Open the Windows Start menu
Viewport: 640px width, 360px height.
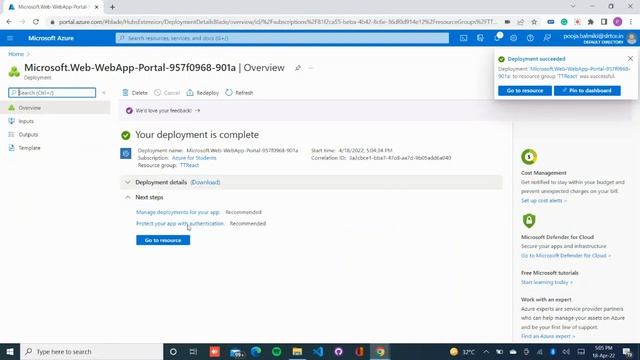[x=10, y=351]
